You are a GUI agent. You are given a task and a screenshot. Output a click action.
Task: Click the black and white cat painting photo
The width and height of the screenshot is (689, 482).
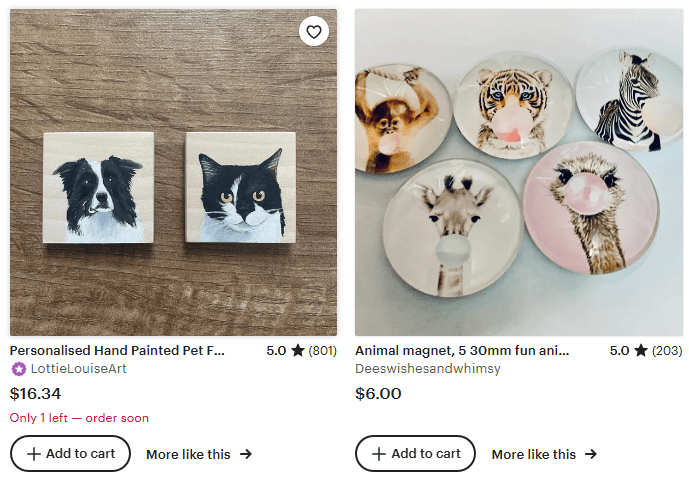(x=238, y=188)
